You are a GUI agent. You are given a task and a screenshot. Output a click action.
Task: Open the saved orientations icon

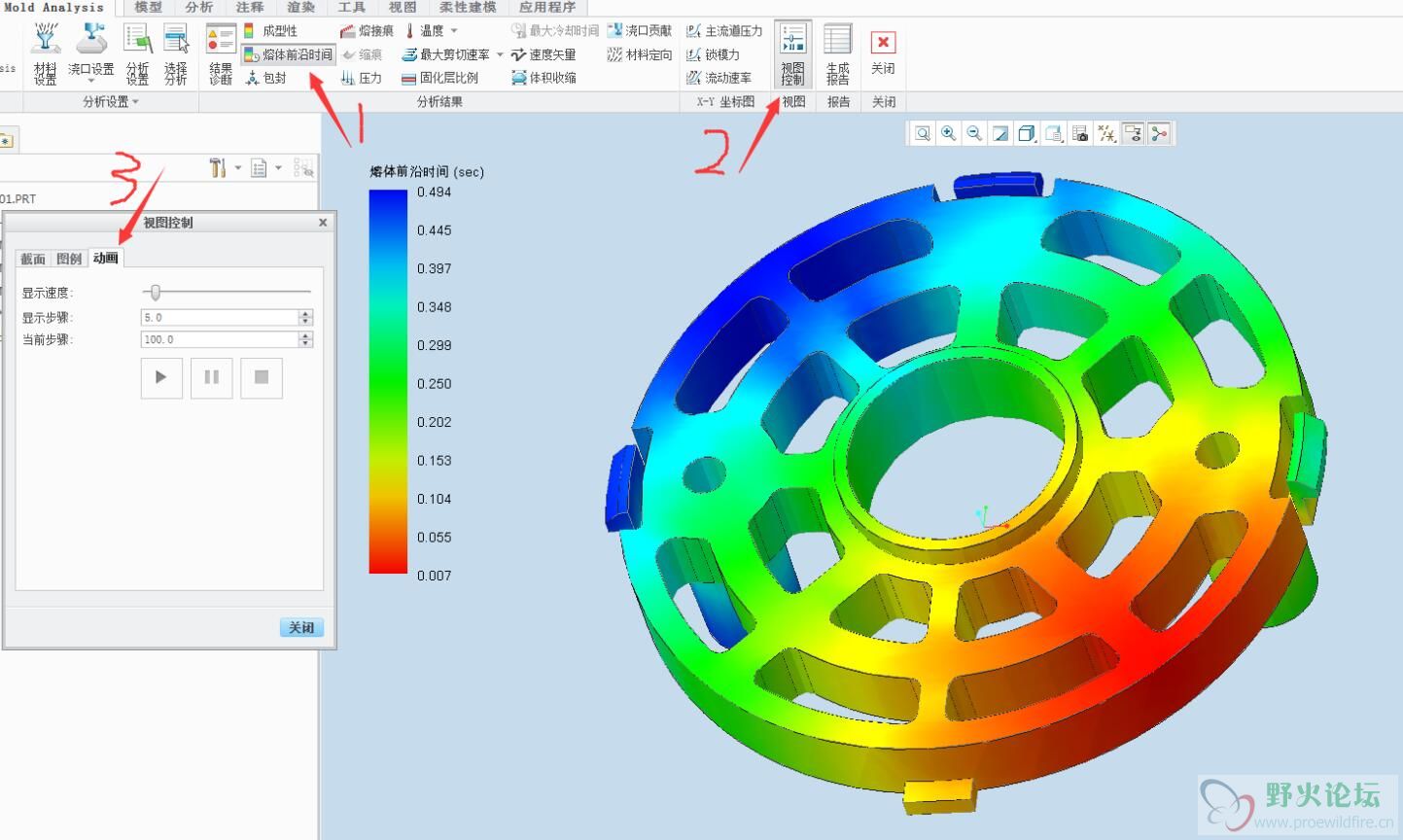click(x=1053, y=134)
